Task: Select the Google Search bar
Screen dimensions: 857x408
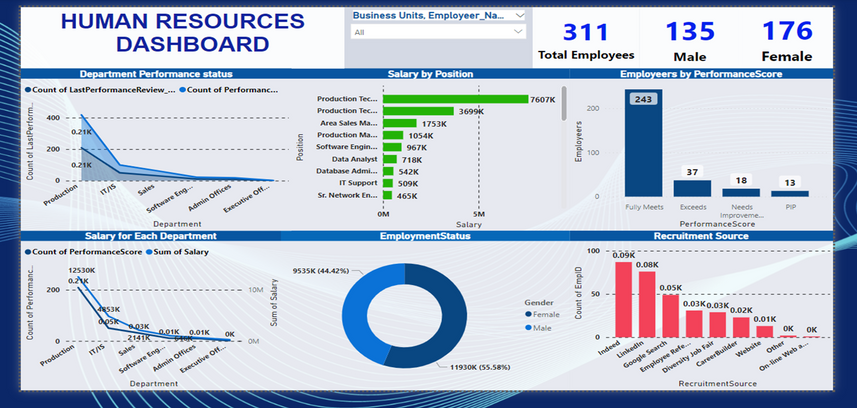Action: 671,316
